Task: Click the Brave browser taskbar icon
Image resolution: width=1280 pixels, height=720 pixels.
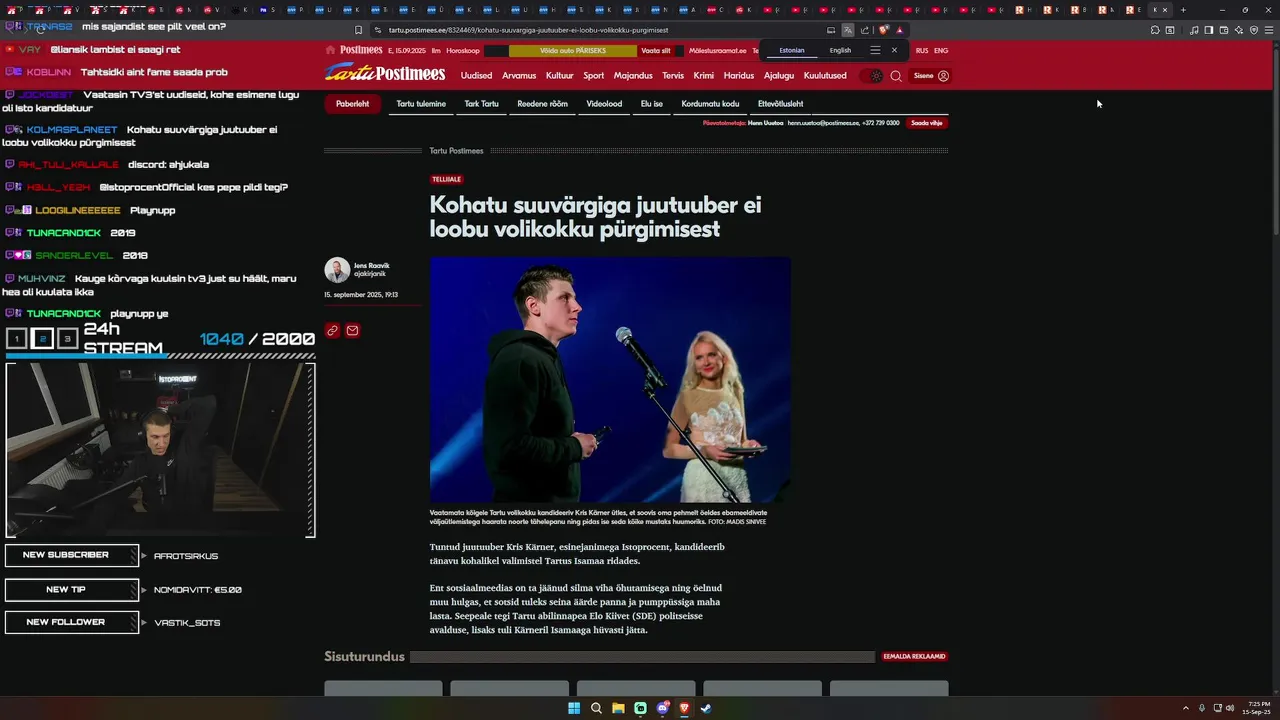Action: 684,708
